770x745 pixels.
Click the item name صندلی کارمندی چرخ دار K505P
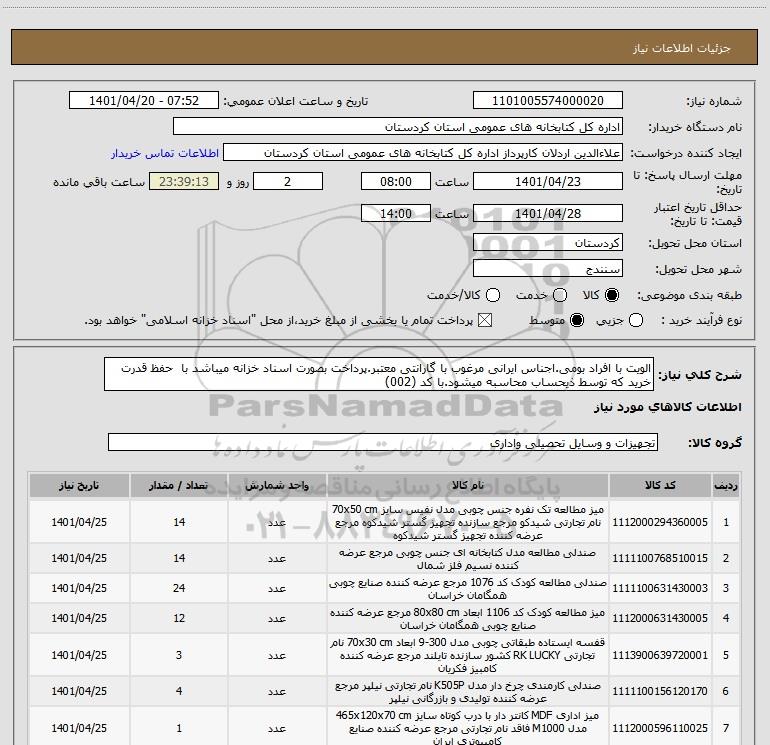[x=468, y=691]
